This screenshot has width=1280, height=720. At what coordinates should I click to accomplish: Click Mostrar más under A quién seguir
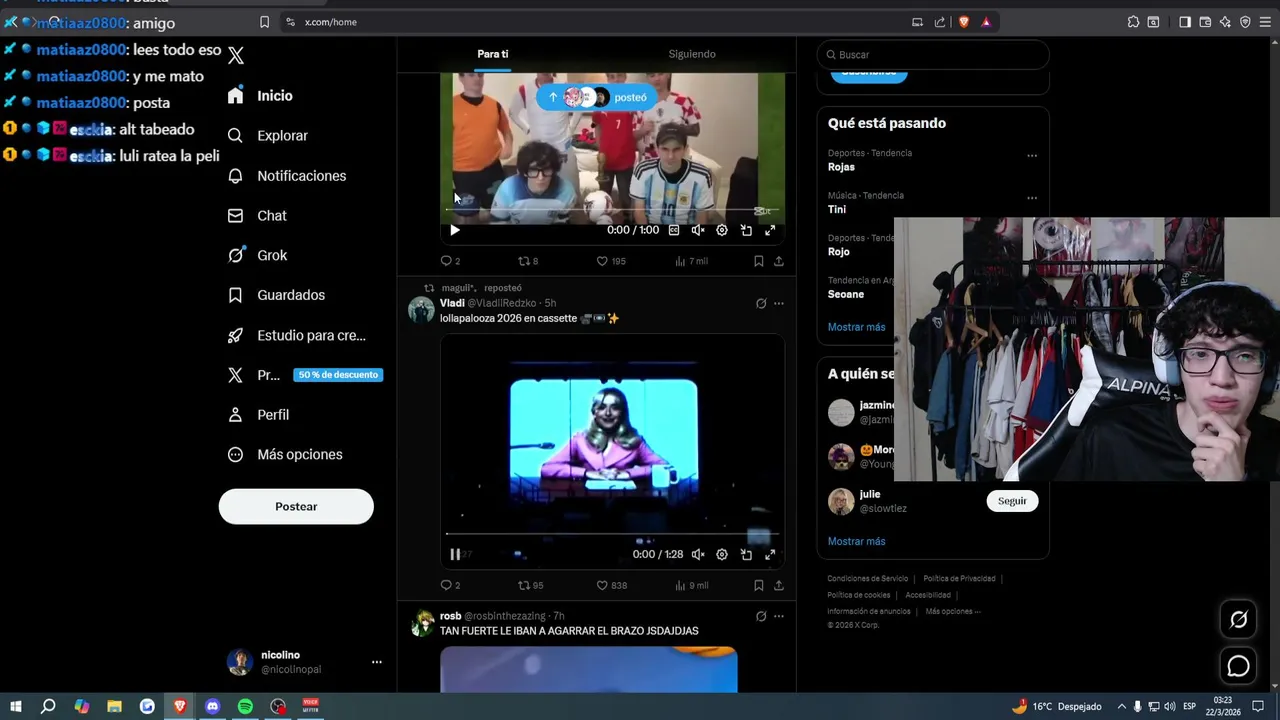(x=856, y=541)
